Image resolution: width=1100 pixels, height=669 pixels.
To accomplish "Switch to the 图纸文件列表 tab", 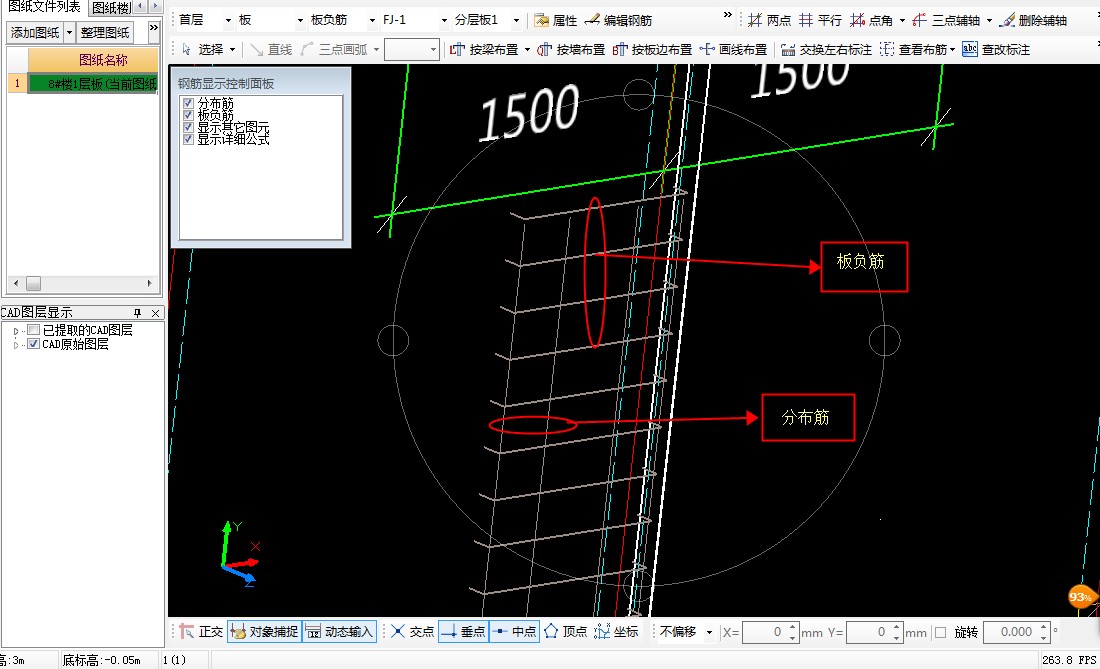I will pyautogui.click(x=43, y=7).
